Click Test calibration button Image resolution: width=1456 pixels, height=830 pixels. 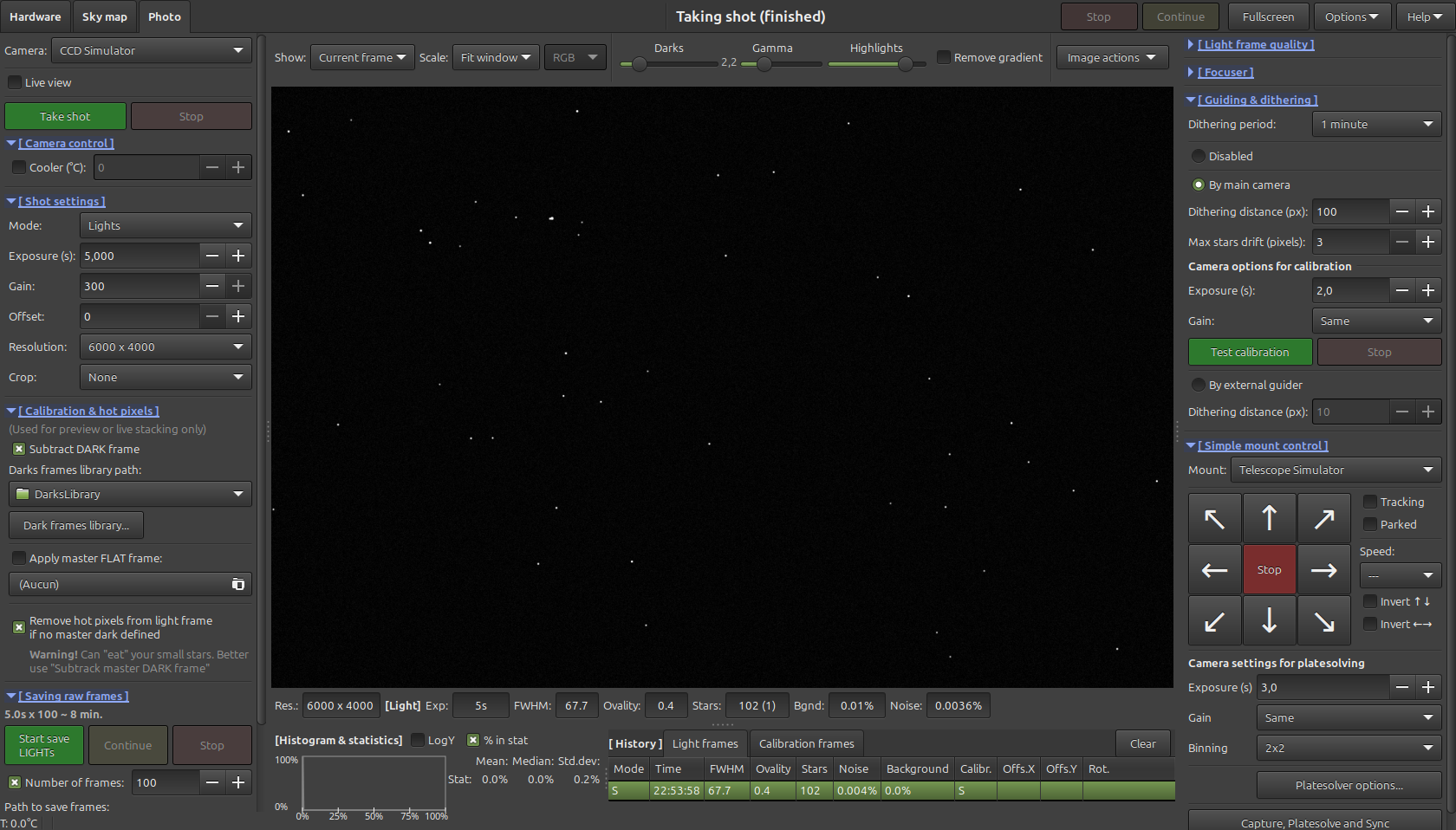point(1250,352)
